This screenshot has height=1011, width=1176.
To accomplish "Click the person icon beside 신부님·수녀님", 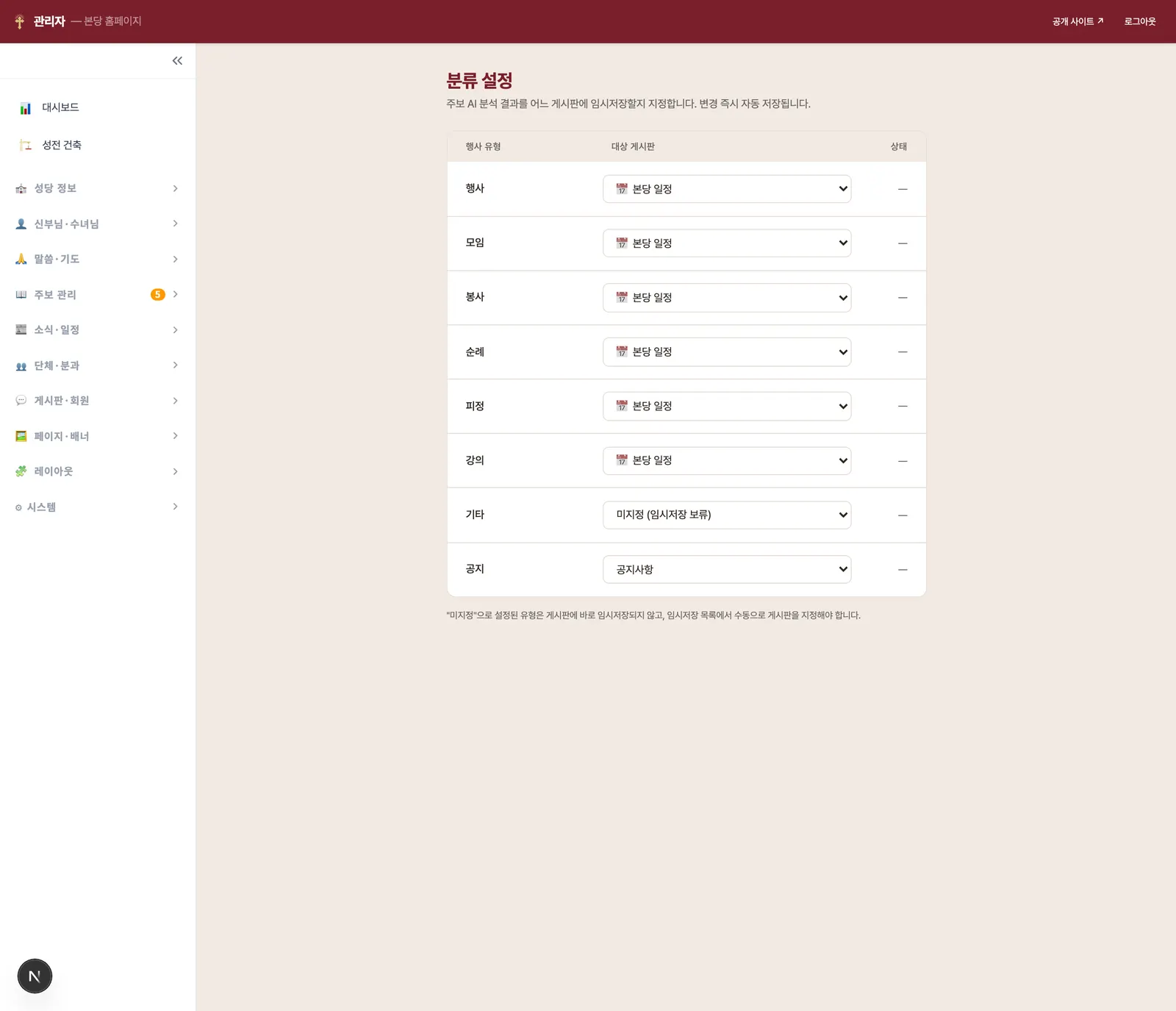I will [x=21, y=224].
